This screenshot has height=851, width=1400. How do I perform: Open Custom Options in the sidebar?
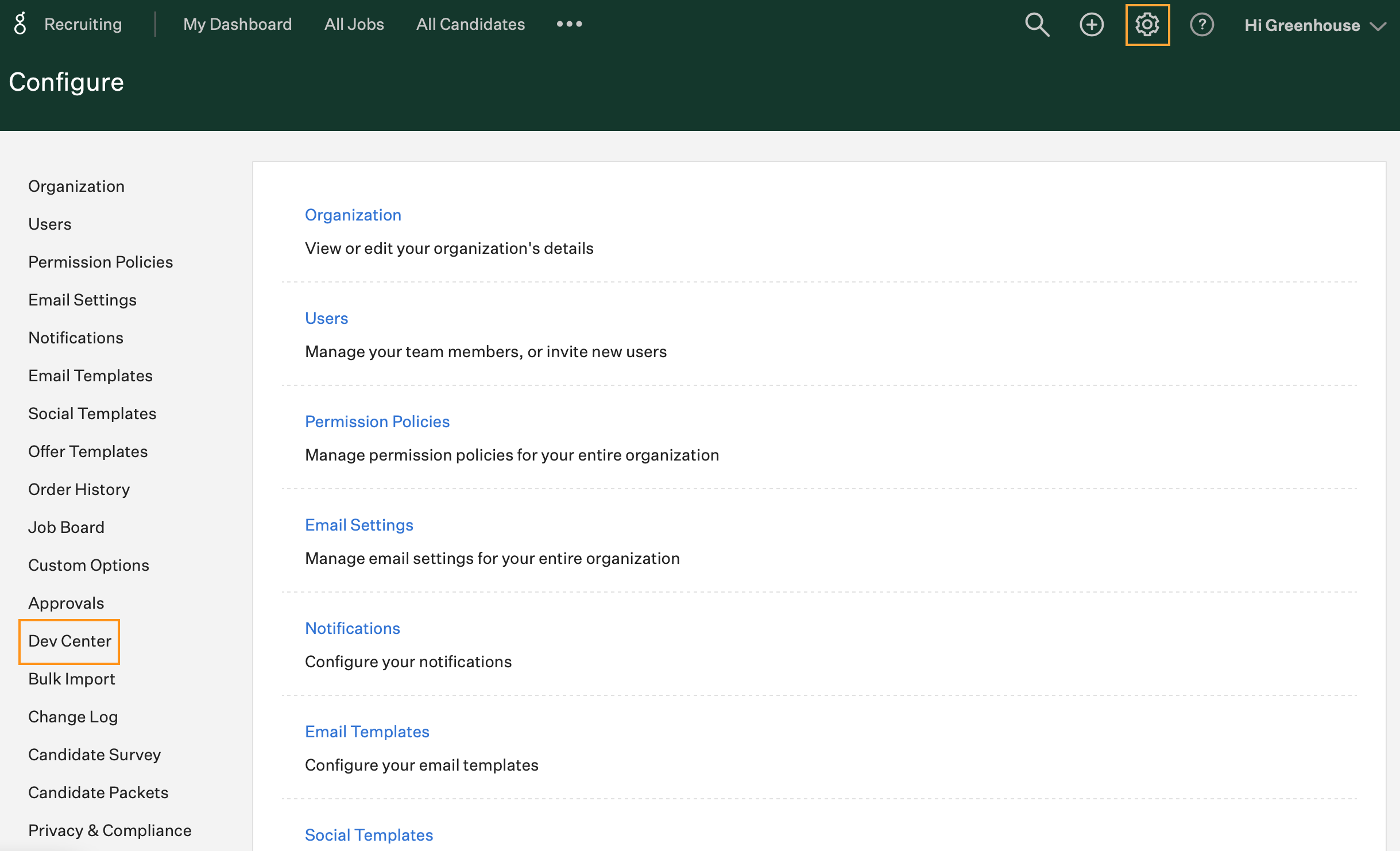[x=88, y=565]
